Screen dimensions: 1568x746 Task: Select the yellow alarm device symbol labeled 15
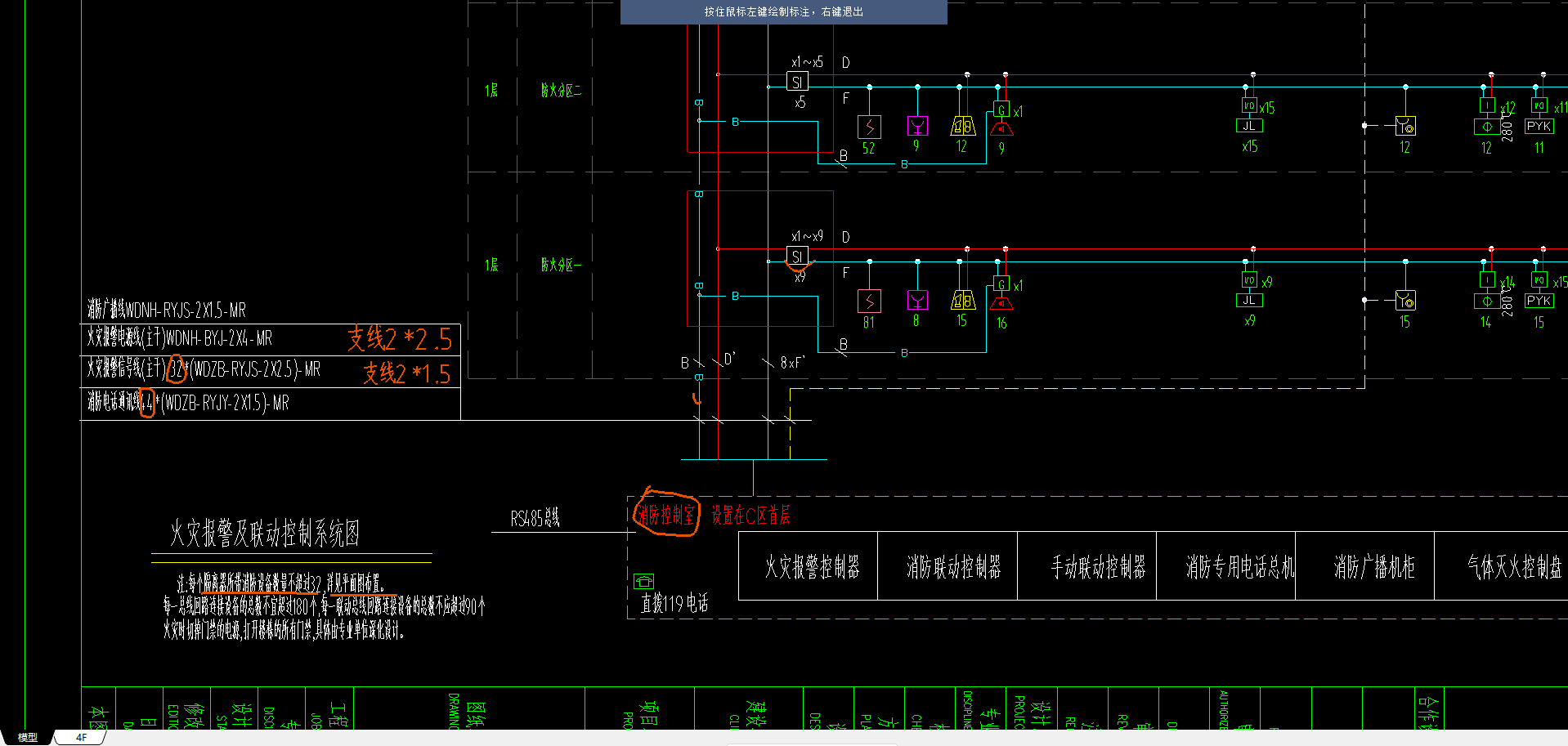pyautogui.click(x=963, y=300)
